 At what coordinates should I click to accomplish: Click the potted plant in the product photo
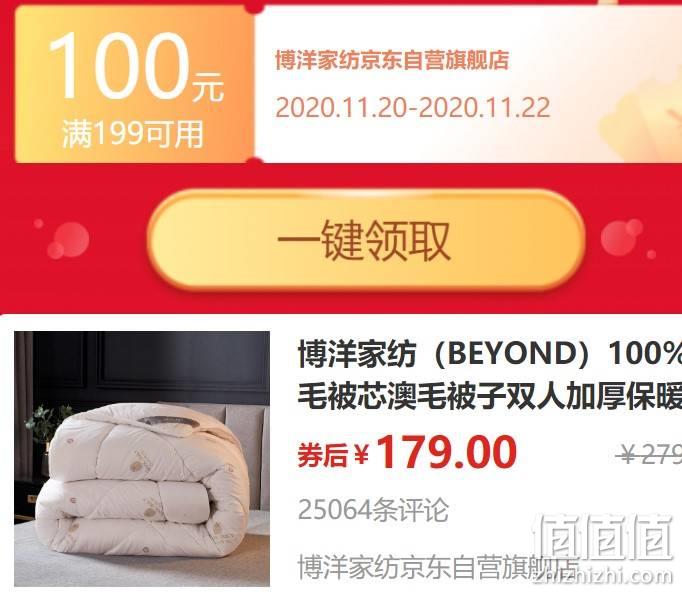(x=47, y=433)
